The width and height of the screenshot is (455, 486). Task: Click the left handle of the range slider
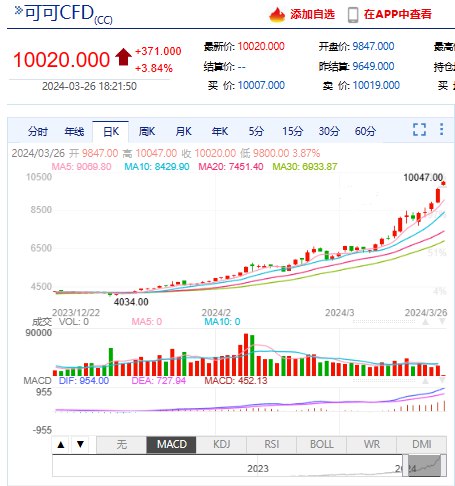[x=405, y=465]
